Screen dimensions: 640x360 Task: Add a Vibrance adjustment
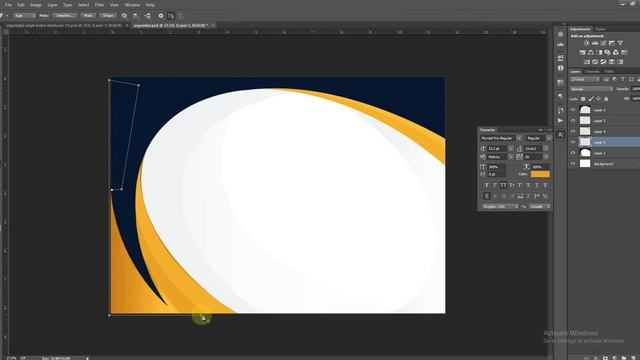620,43
